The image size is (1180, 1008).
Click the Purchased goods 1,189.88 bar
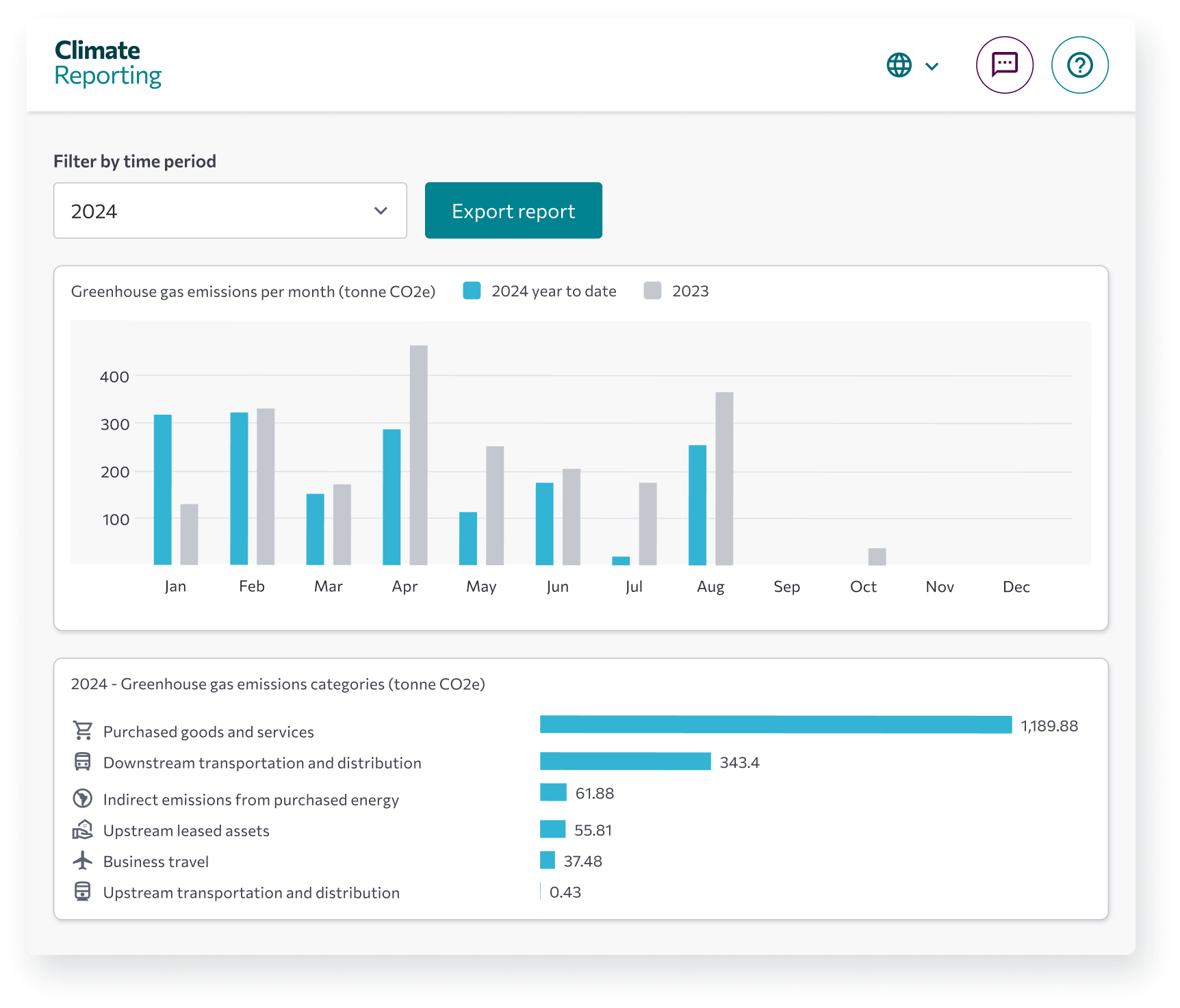[775, 725]
